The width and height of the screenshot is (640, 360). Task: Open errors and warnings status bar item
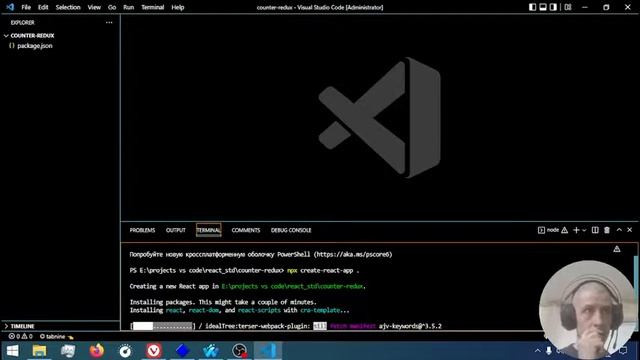(20, 336)
